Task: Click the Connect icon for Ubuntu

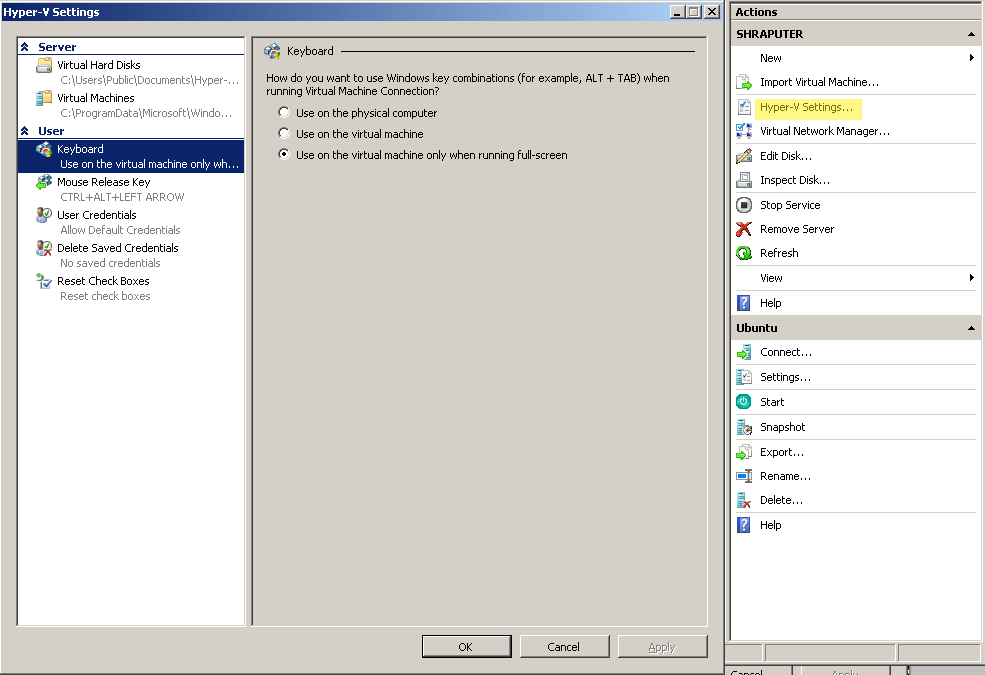Action: (744, 352)
